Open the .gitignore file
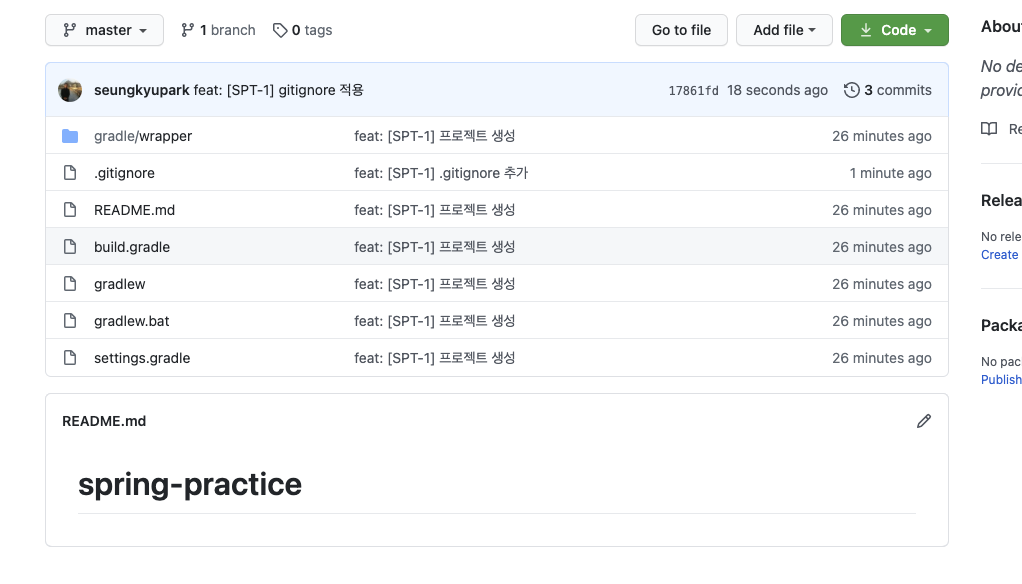This screenshot has height=584, width=1022. pos(124,173)
